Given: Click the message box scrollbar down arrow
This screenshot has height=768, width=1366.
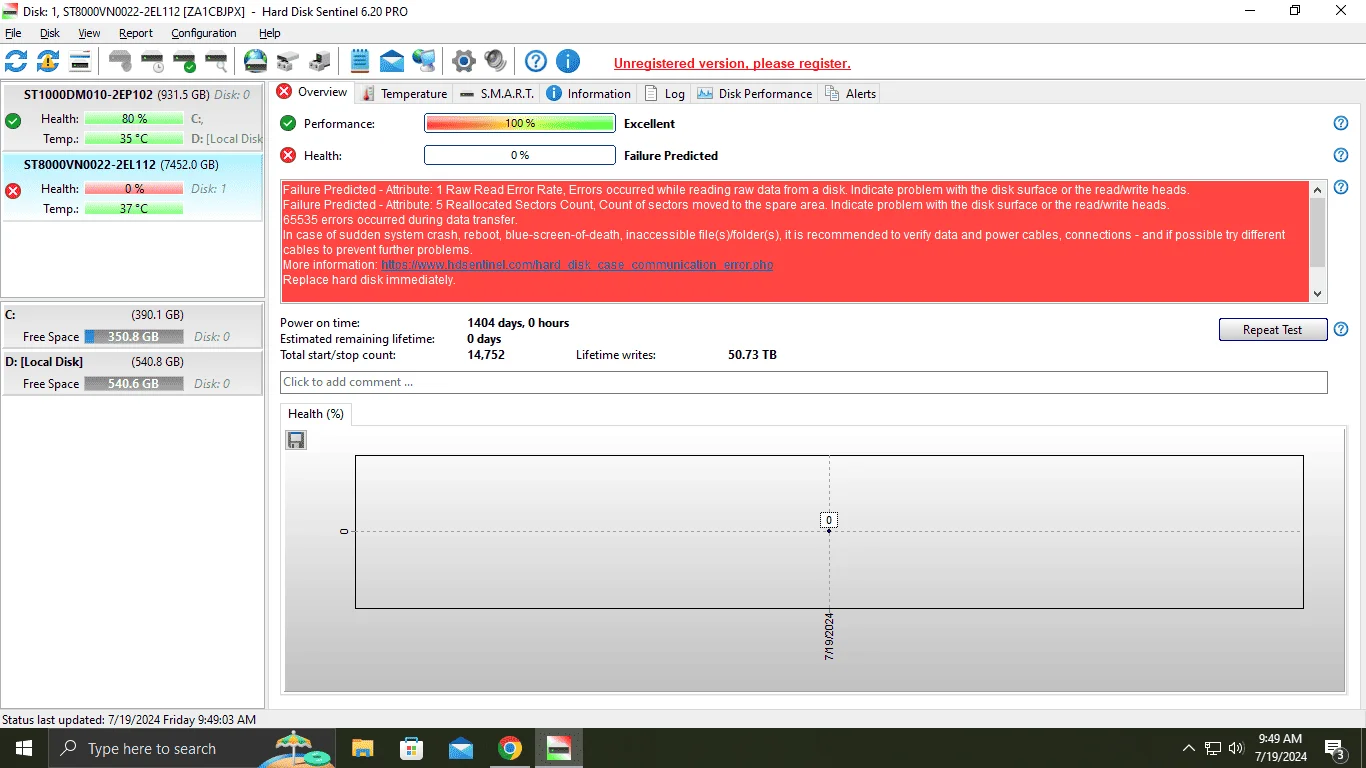Looking at the screenshot, I should click(1318, 294).
